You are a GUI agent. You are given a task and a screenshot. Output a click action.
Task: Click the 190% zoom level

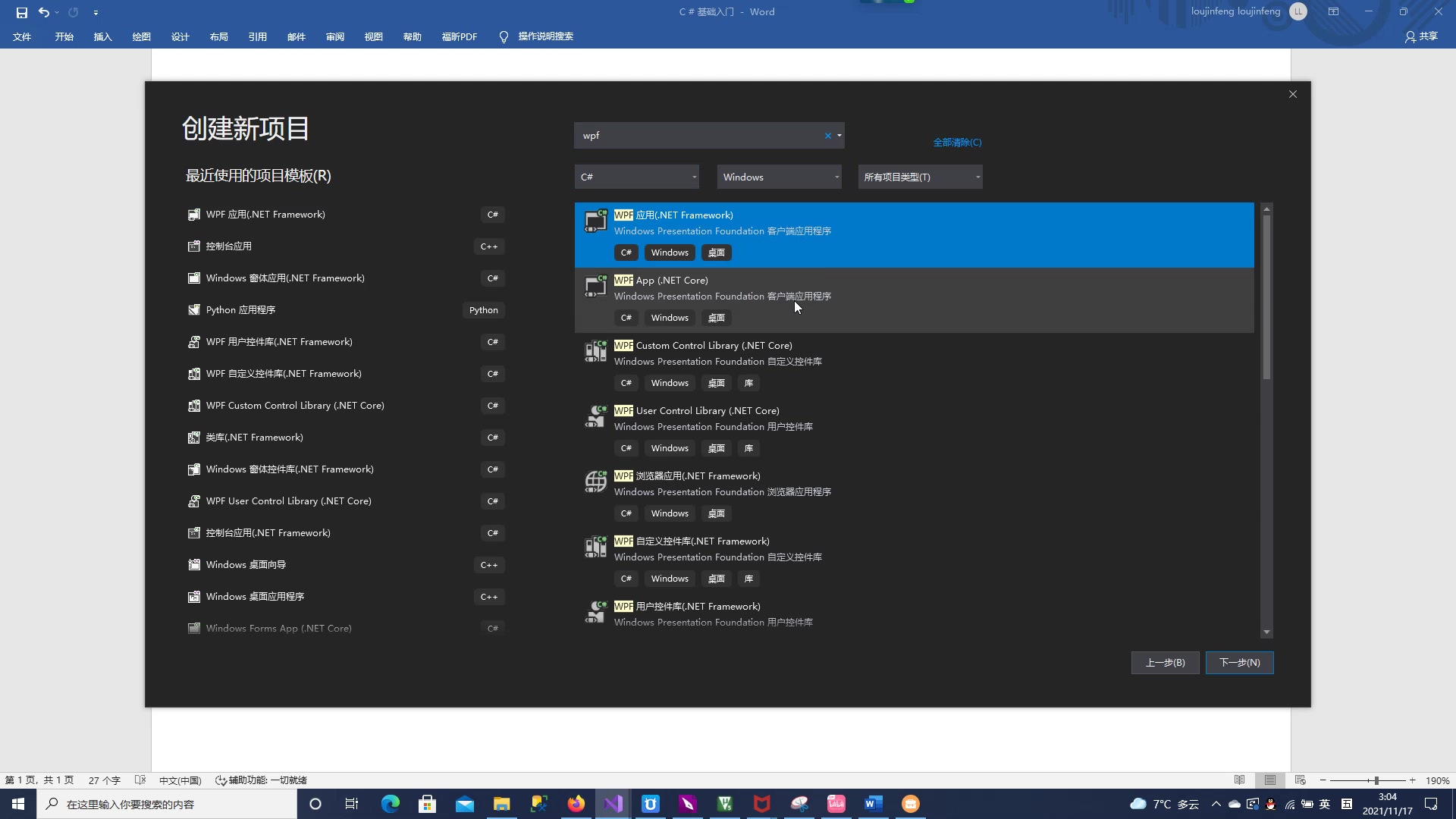(x=1437, y=780)
